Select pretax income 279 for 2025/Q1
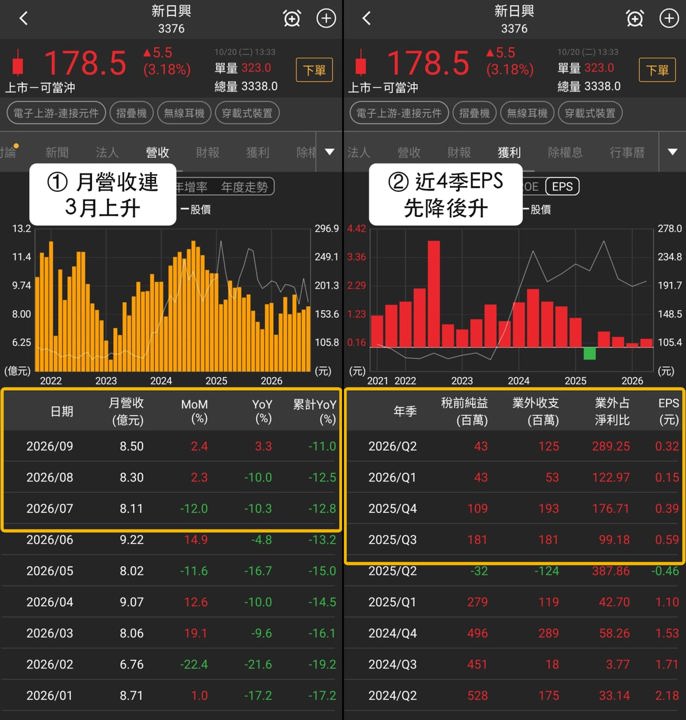 coord(477,602)
